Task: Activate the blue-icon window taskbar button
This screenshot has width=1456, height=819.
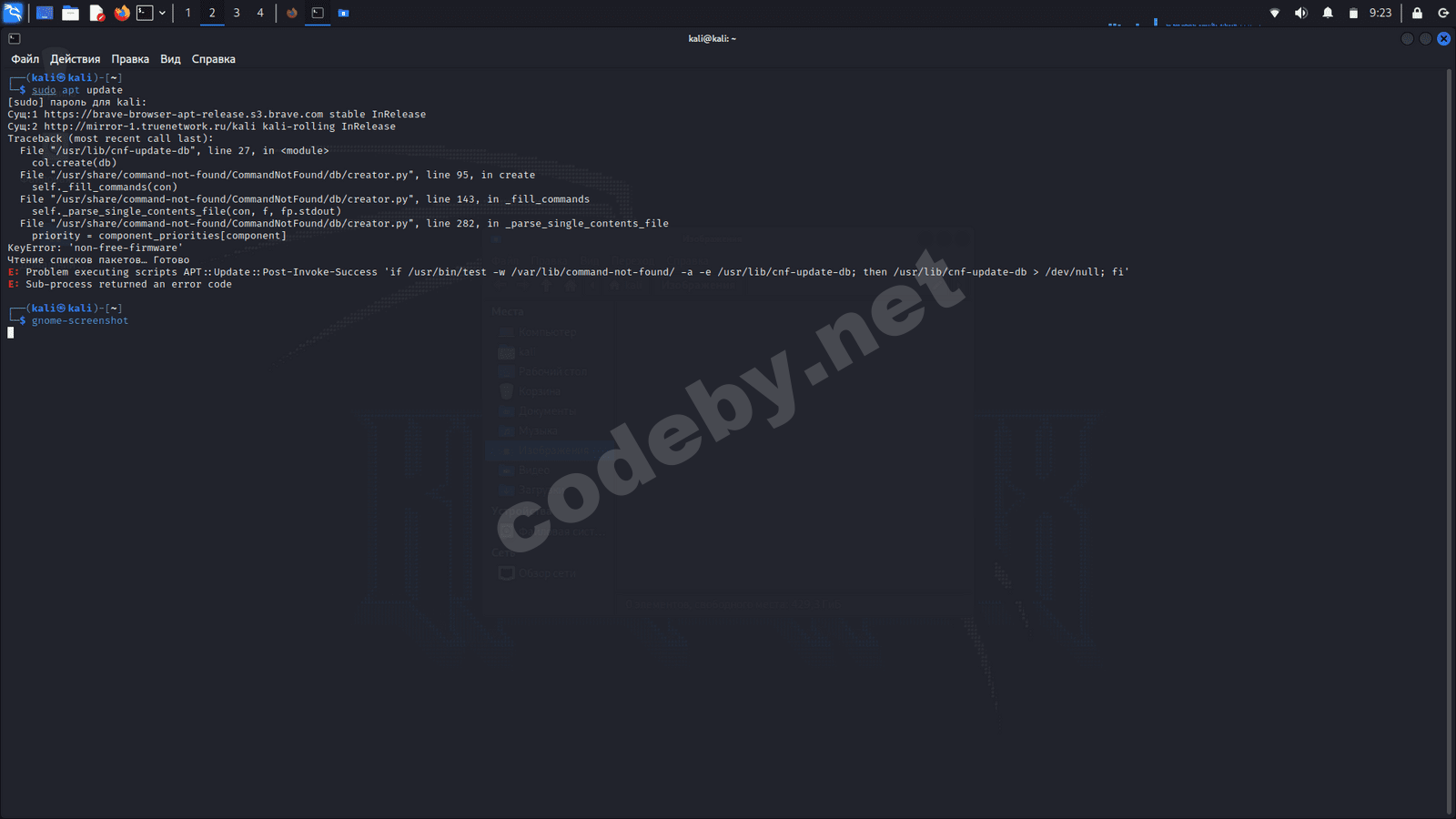Action: pos(343,13)
